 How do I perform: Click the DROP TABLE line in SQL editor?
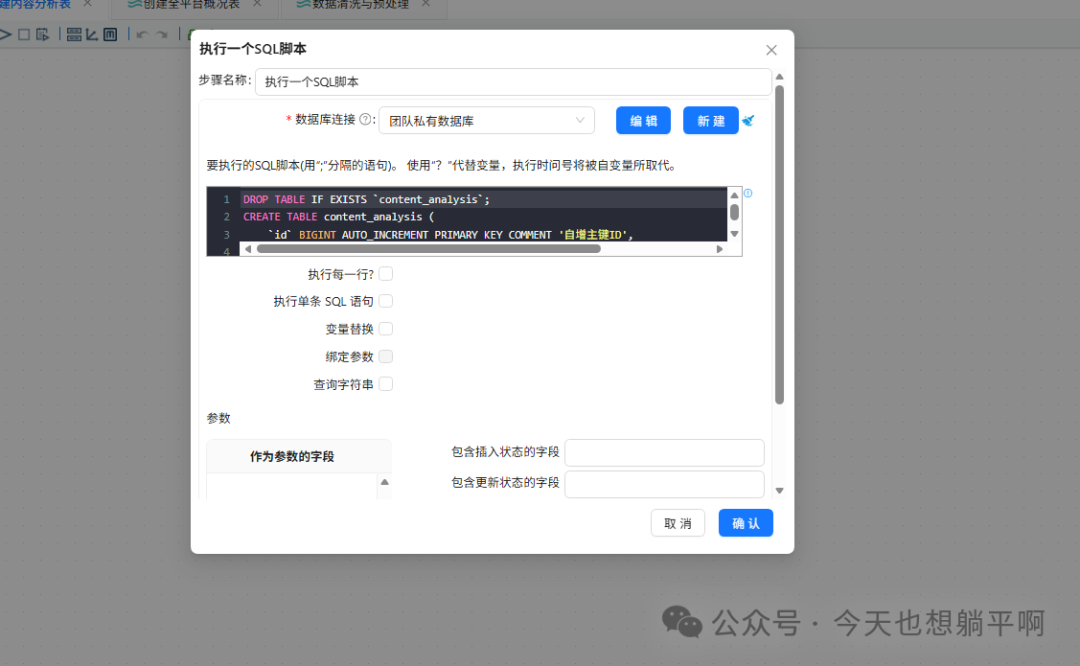tap(366, 199)
